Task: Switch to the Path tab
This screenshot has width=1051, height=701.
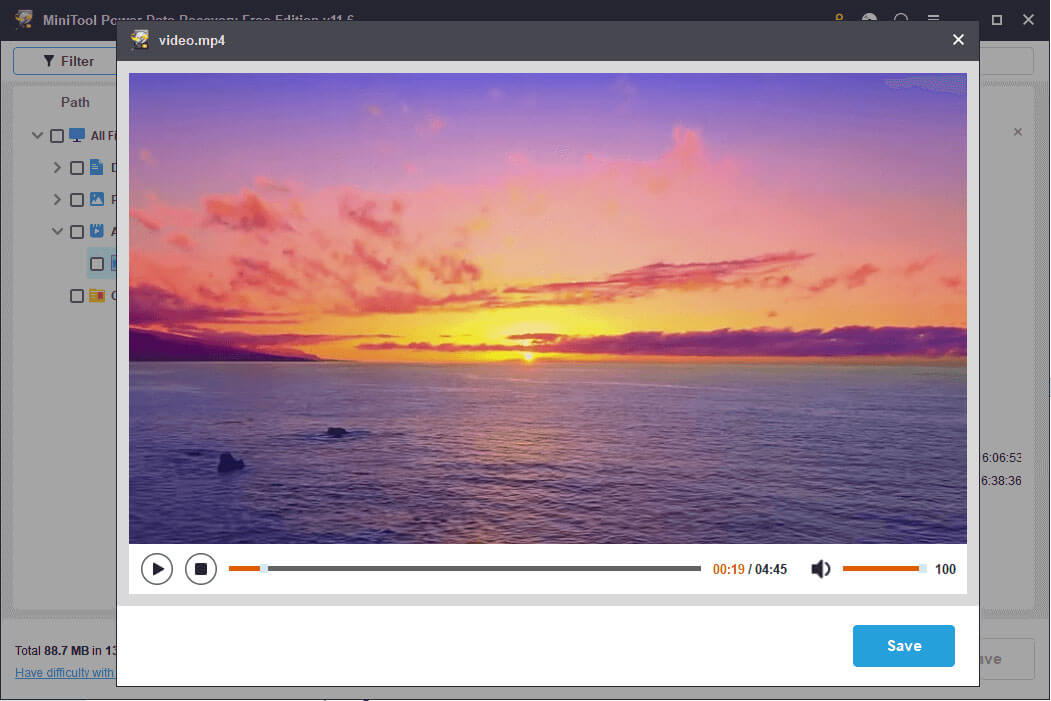Action: pos(75,102)
